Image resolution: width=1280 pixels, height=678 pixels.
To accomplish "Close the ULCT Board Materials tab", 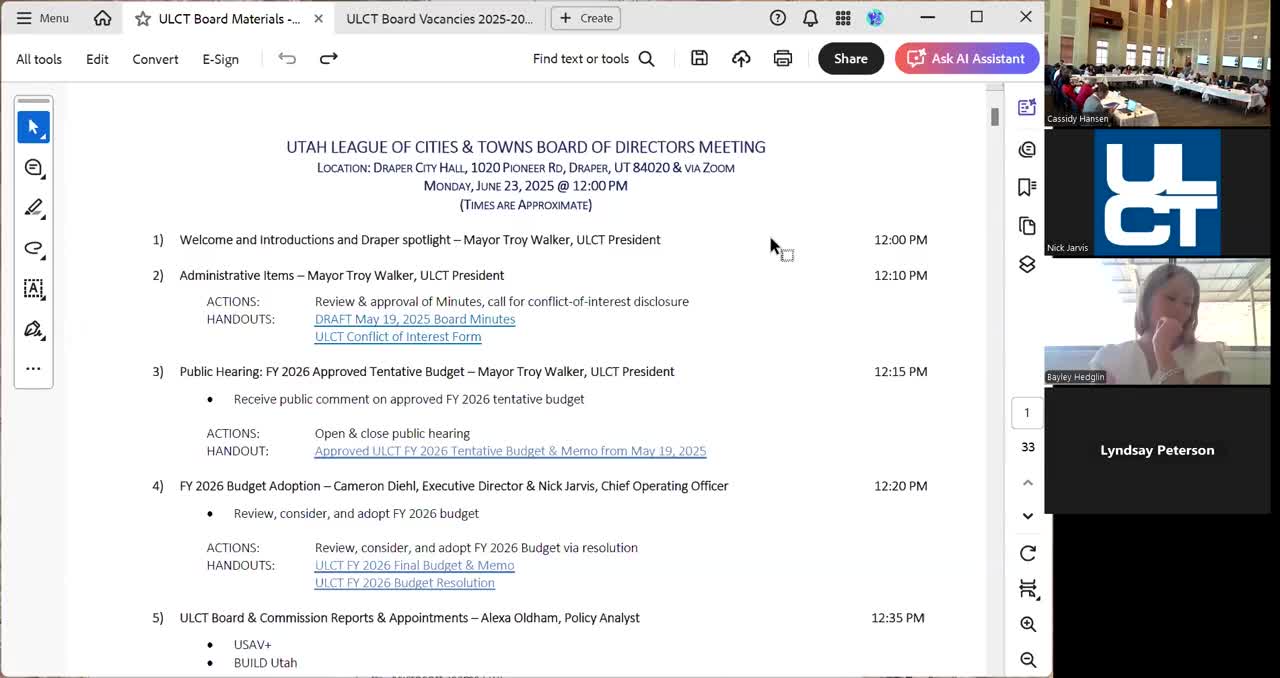I will 318,18.
